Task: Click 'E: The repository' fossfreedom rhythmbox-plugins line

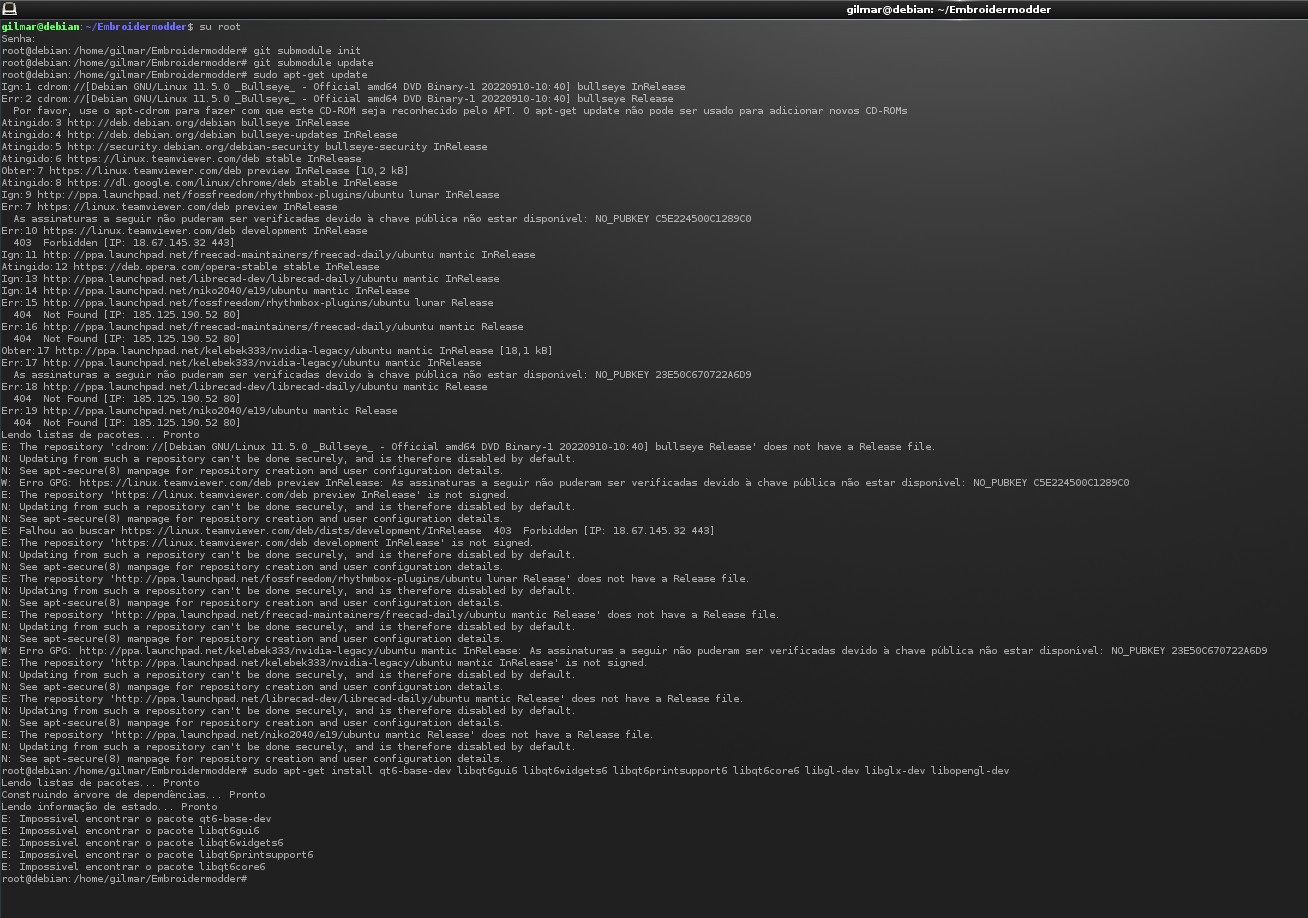Action: coord(375,579)
